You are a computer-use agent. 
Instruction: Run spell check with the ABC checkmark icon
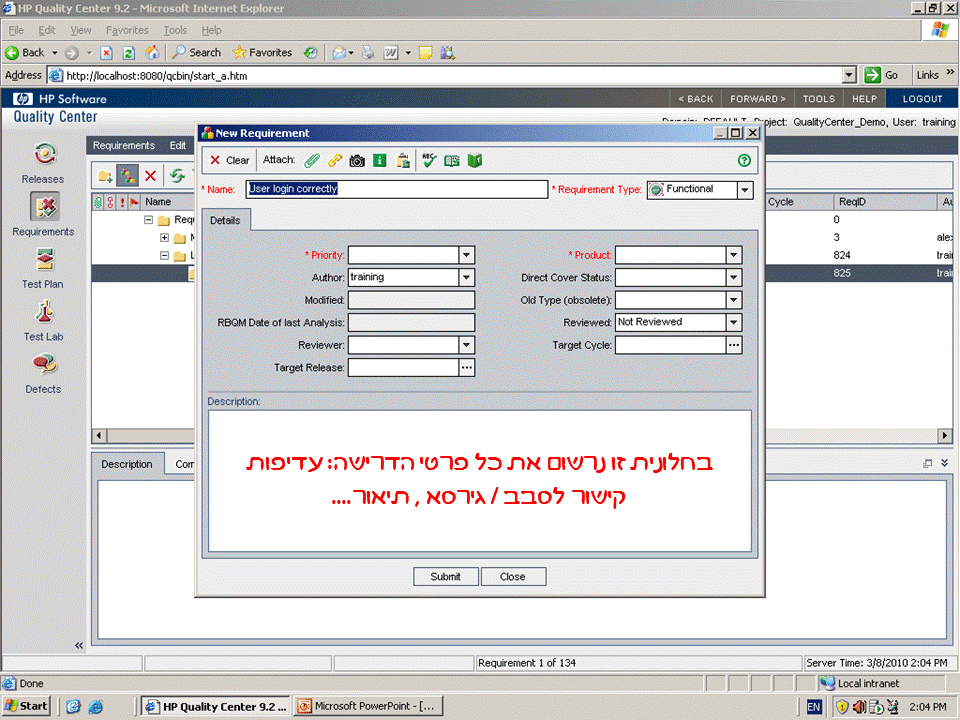pyautogui.click(x=429, y=160)
